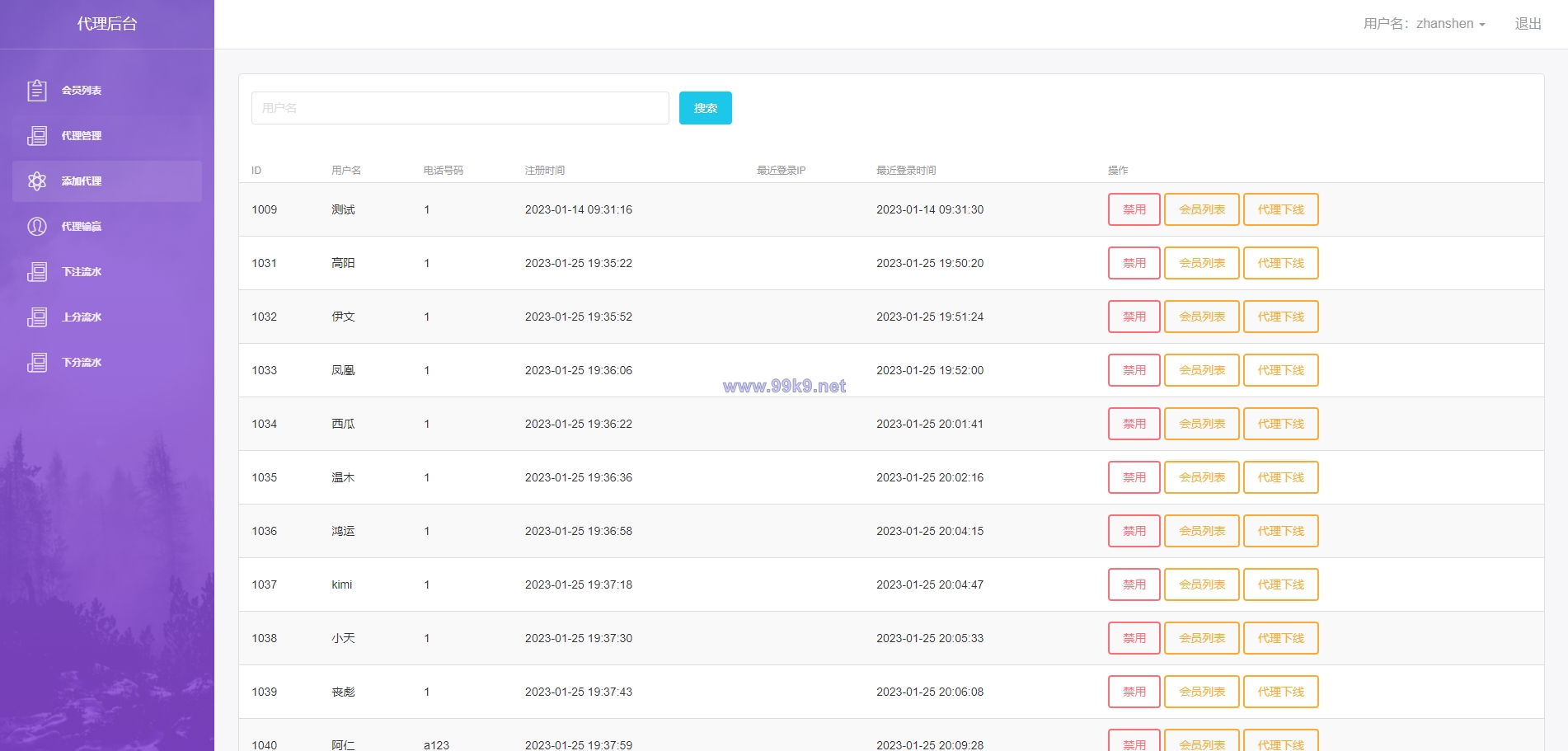Image resolution: width=1568 pixels, height=751 pixels.
Task: Select ID cell 1009
Action: coord(265,209)
